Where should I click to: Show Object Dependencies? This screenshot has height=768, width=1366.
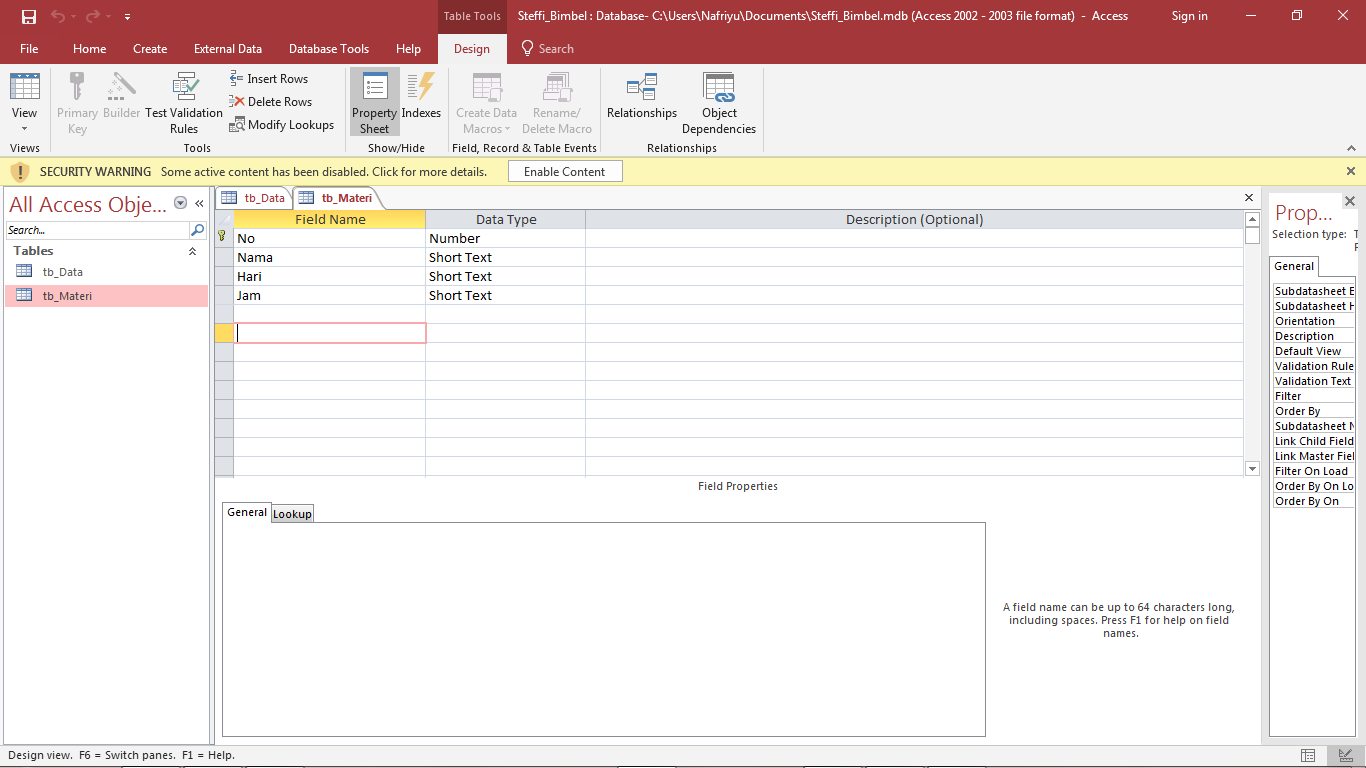point(719,104)
